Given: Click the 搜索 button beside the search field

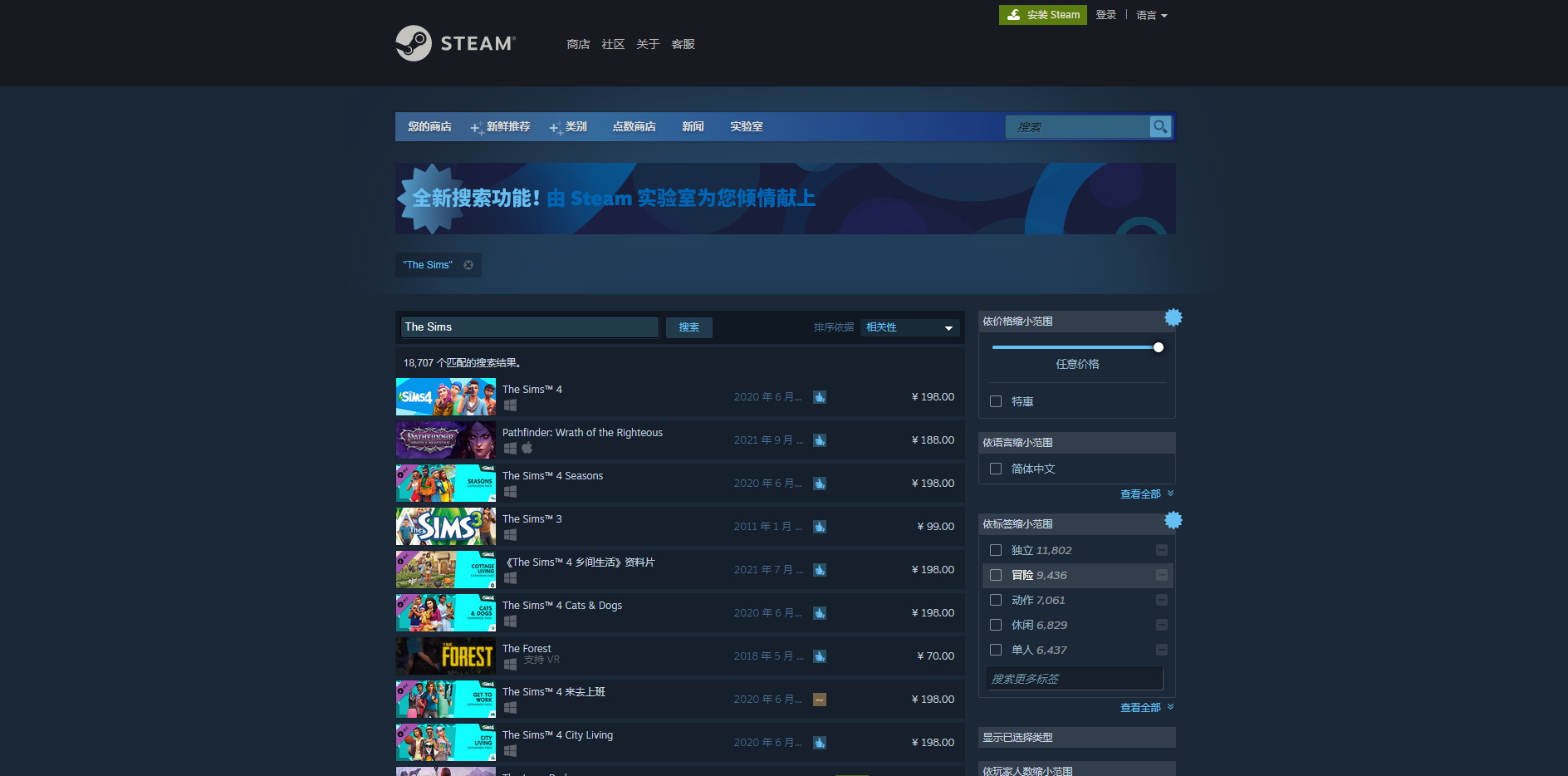Looking at the screenshot, I should tap(688, 327).
